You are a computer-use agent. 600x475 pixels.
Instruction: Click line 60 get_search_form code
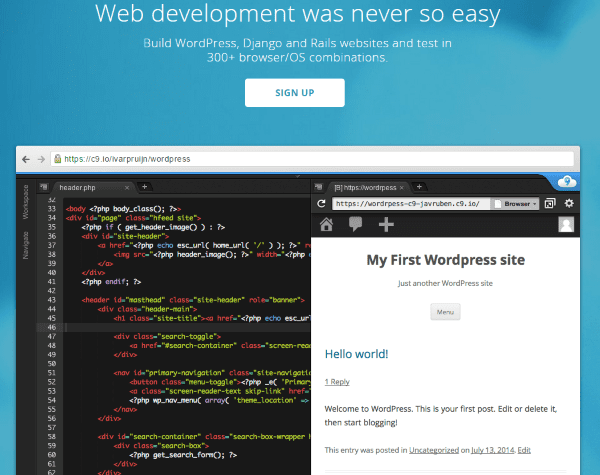183,455
